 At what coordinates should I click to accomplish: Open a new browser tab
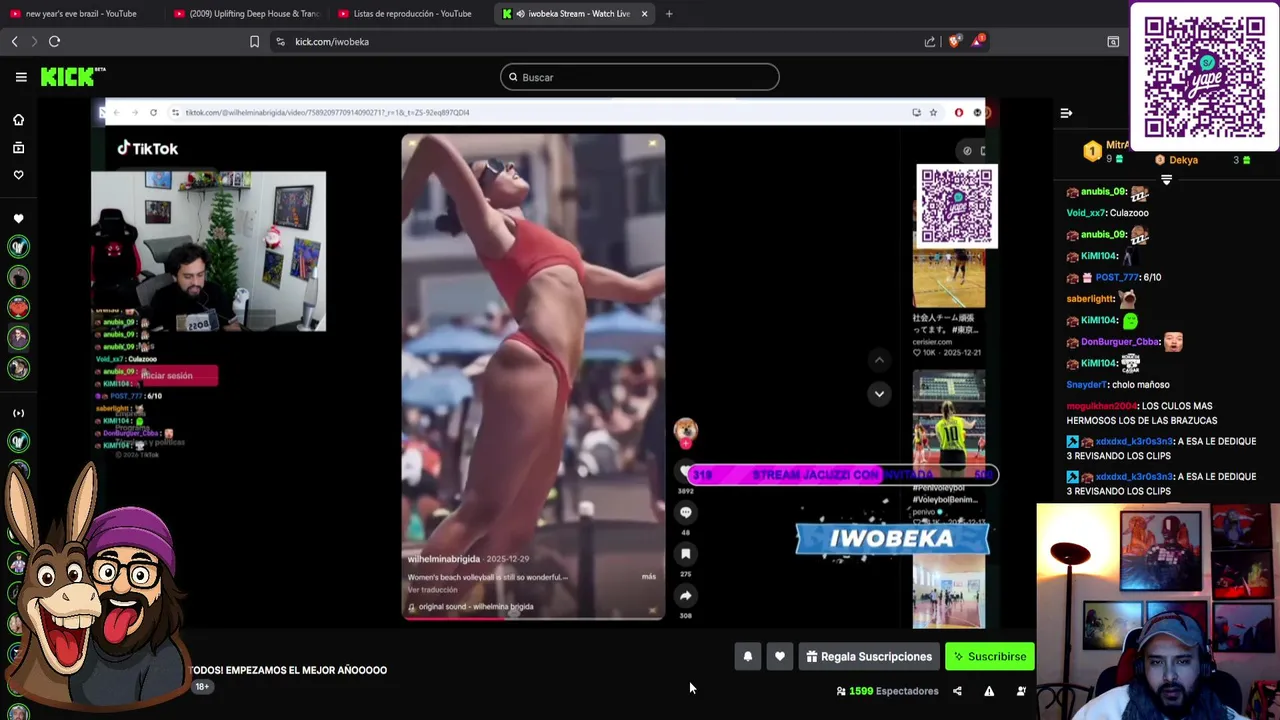pyautogui.click(x=669, y=13)
